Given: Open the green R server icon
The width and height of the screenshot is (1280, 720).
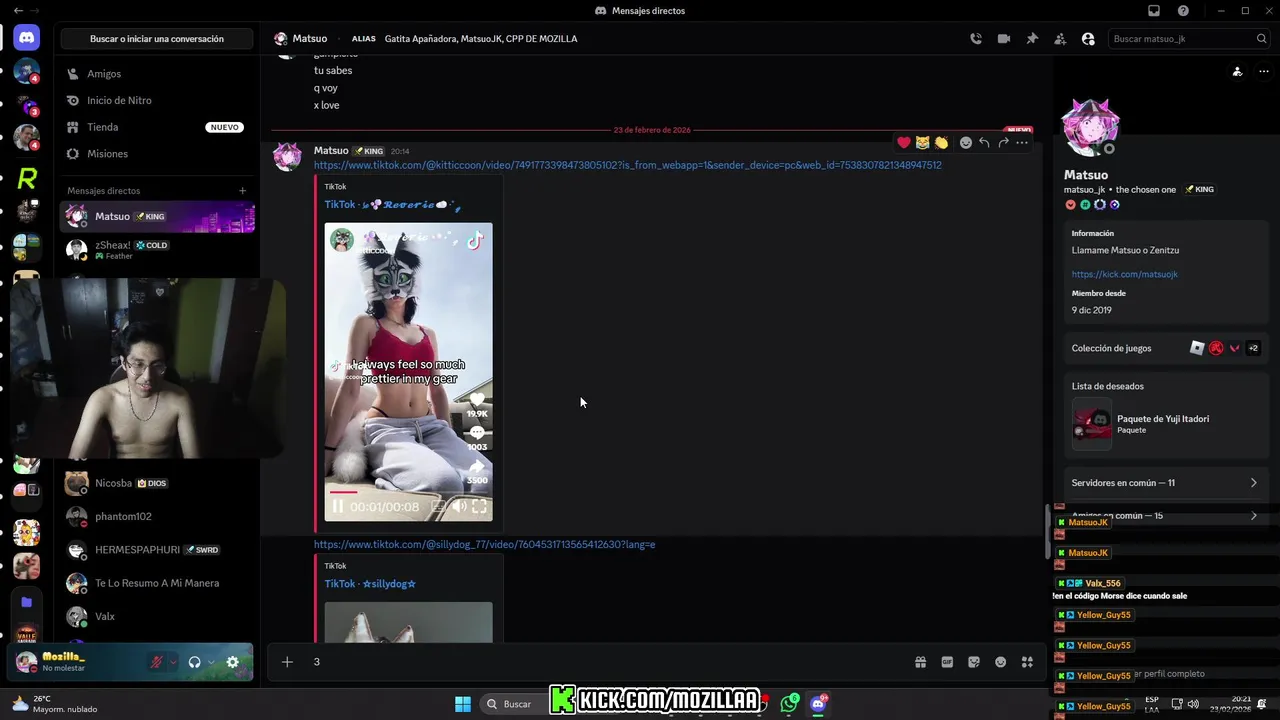Looking at the screenshot, I should (27, 179).
